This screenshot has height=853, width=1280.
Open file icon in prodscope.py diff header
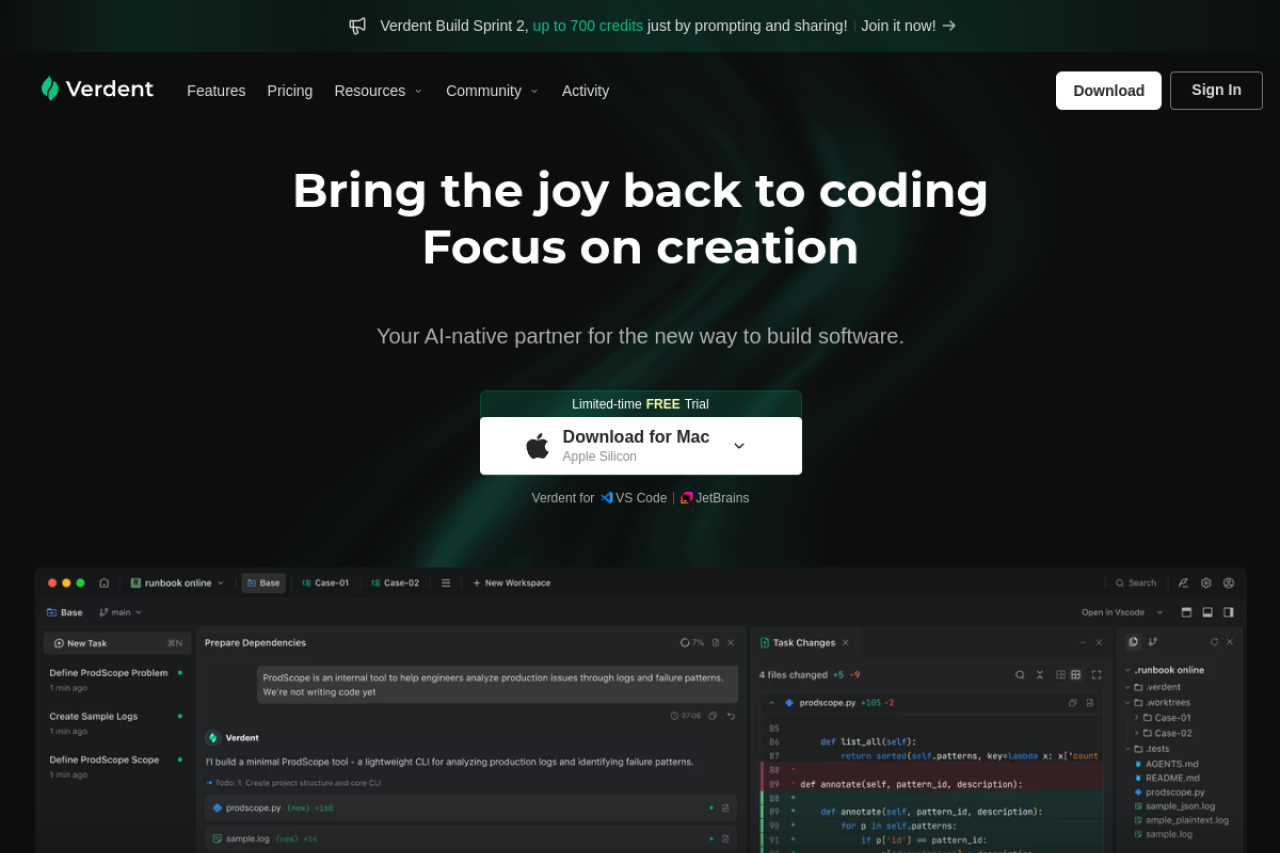[1090, 703]
